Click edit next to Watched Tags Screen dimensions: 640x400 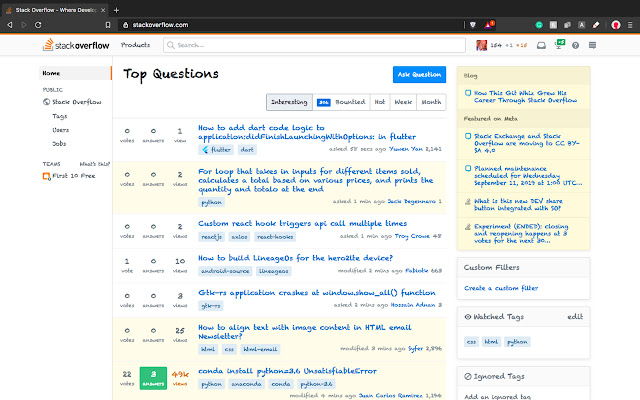click(575, 317)
